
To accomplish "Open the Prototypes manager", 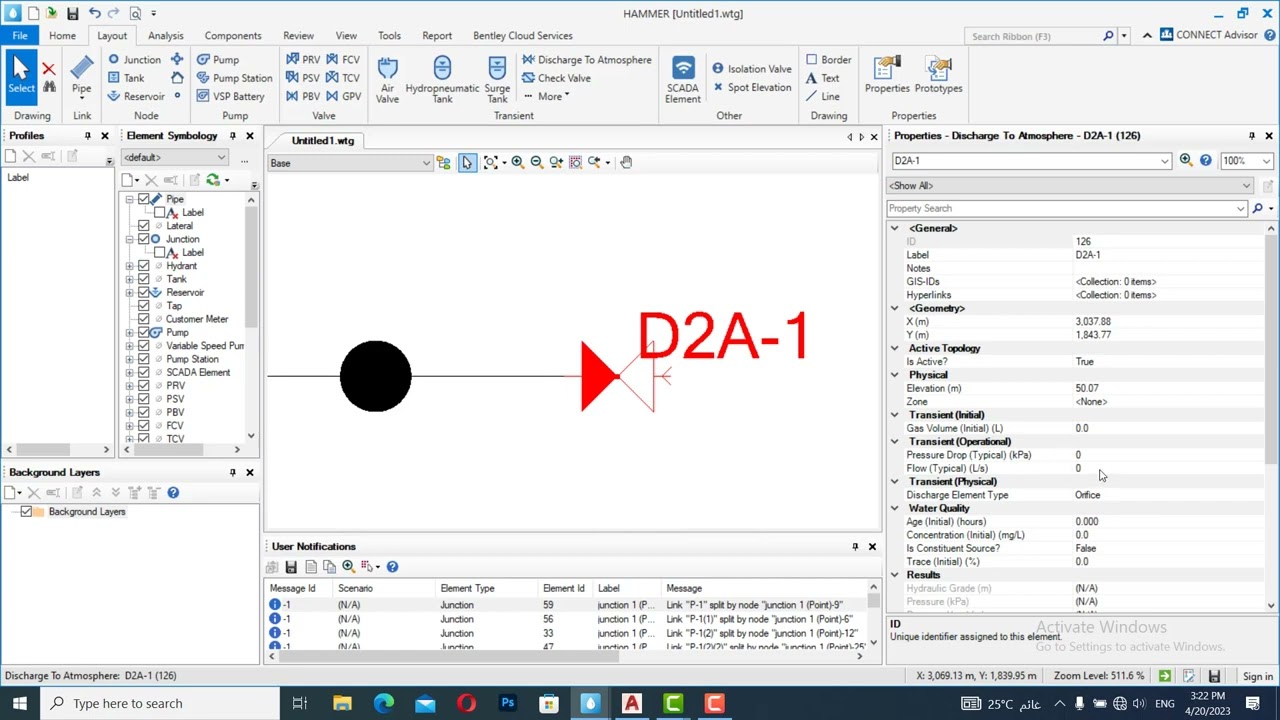I will pyautogui.click(x=938, y=75).
